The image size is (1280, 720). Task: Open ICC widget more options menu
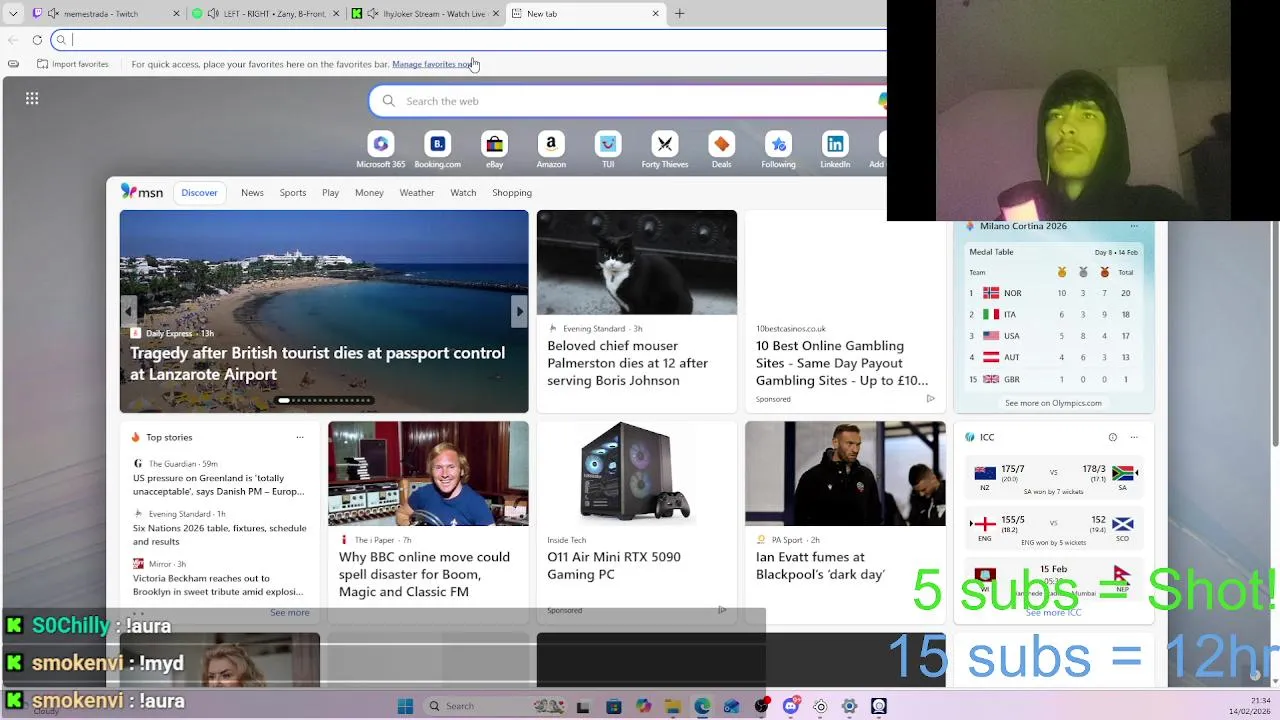pyautogui.click(x=1134, y=437)
